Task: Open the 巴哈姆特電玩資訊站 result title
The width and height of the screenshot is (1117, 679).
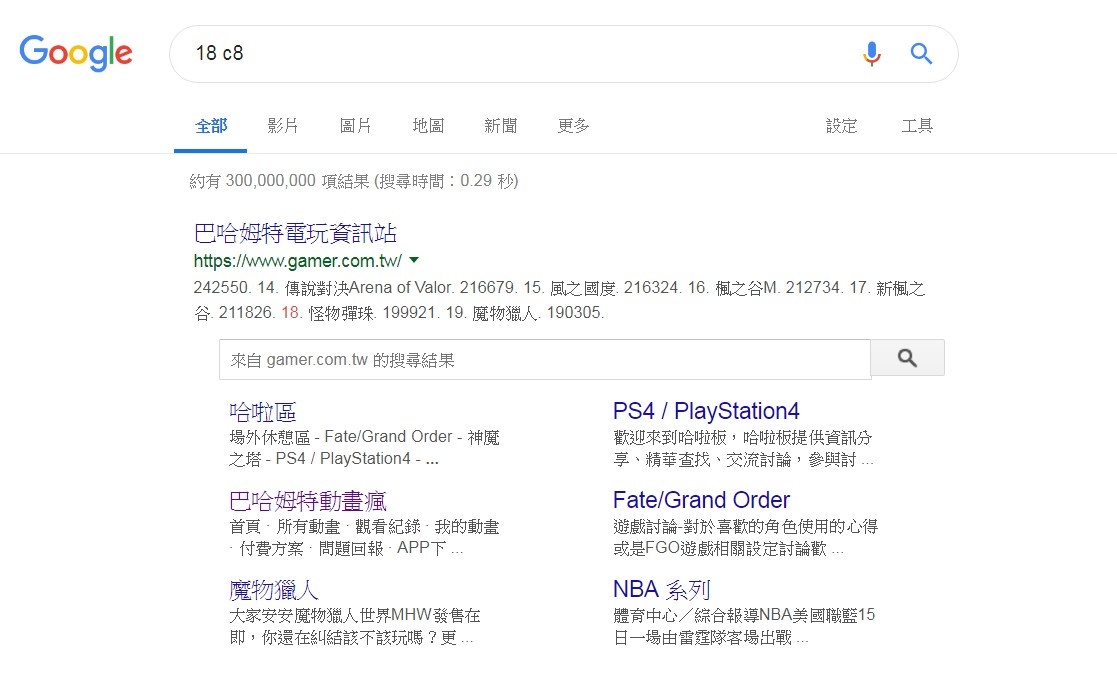Action: coord(296,233)
